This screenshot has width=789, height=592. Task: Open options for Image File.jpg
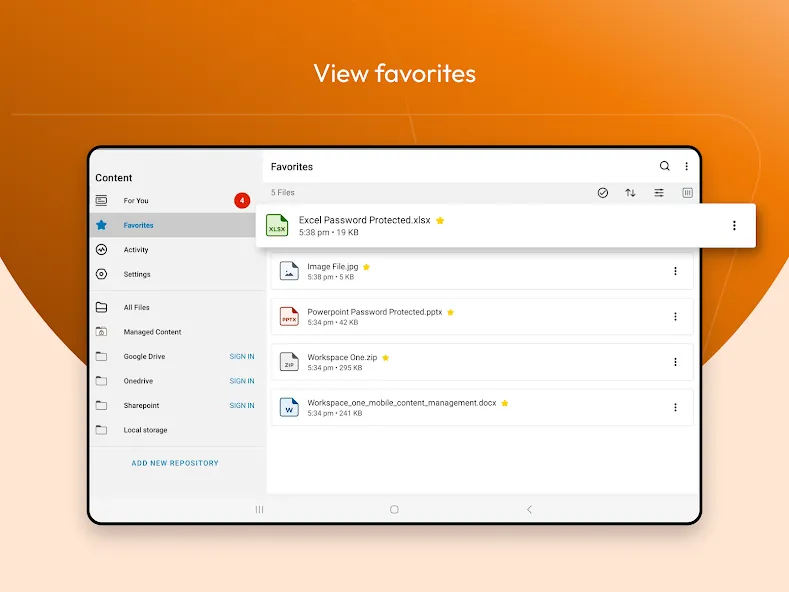point(675,271)
